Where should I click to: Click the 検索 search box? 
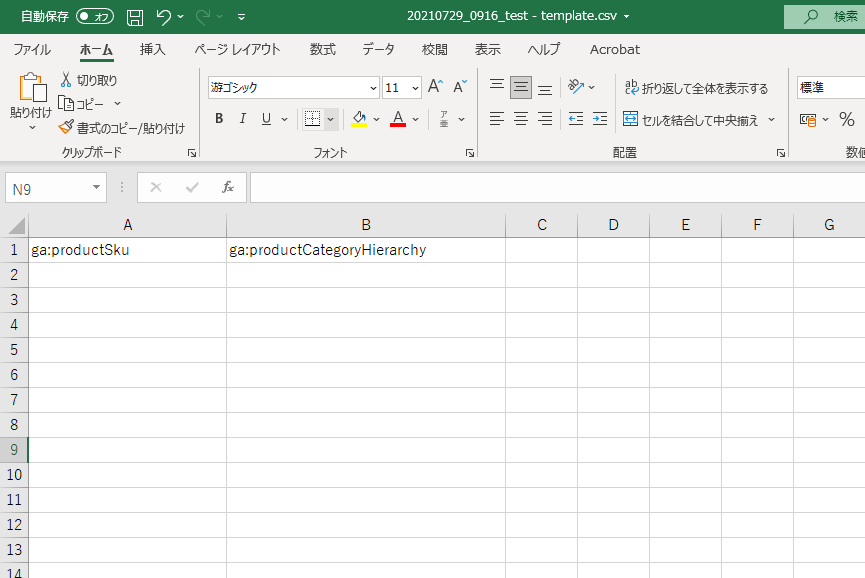coord(825,17)
